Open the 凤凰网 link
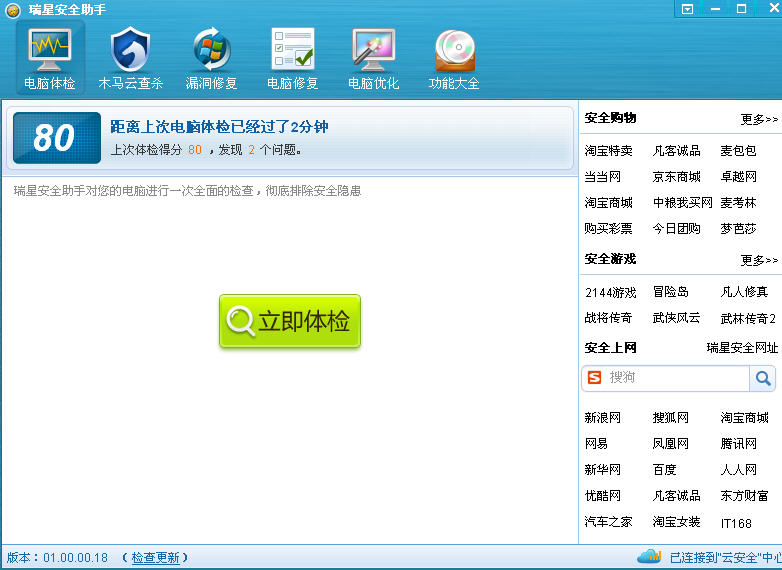Screen dimensions: 782x570 pyautogui.click(x=670, y=443)
